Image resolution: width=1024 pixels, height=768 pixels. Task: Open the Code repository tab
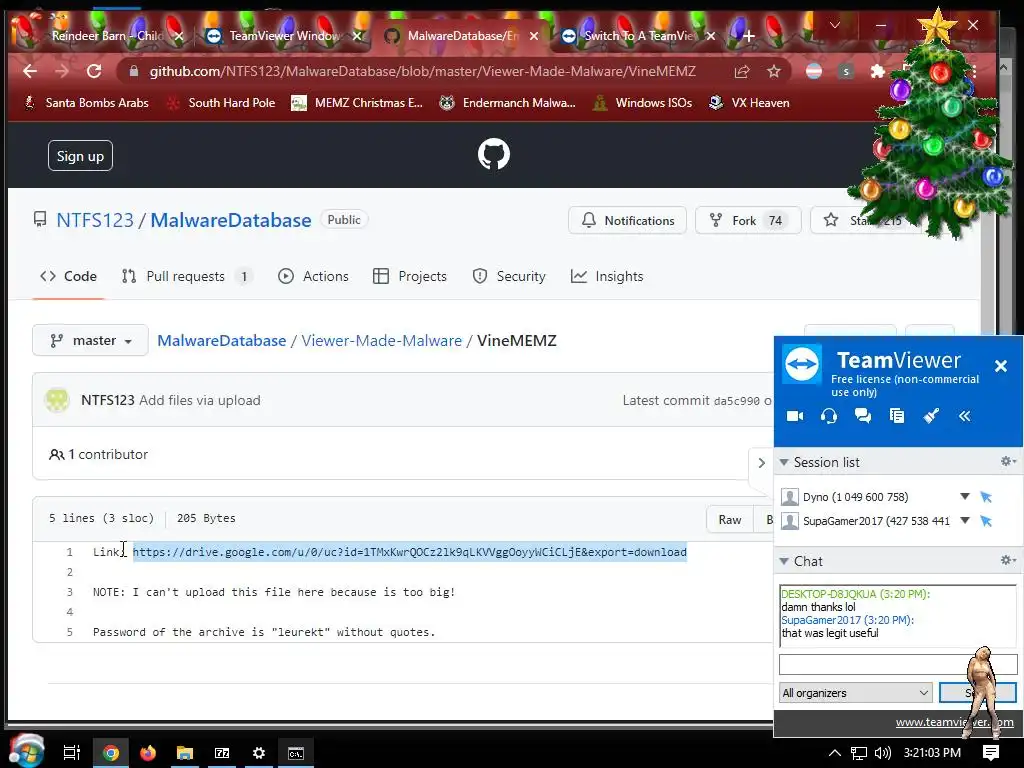point(69,276)
